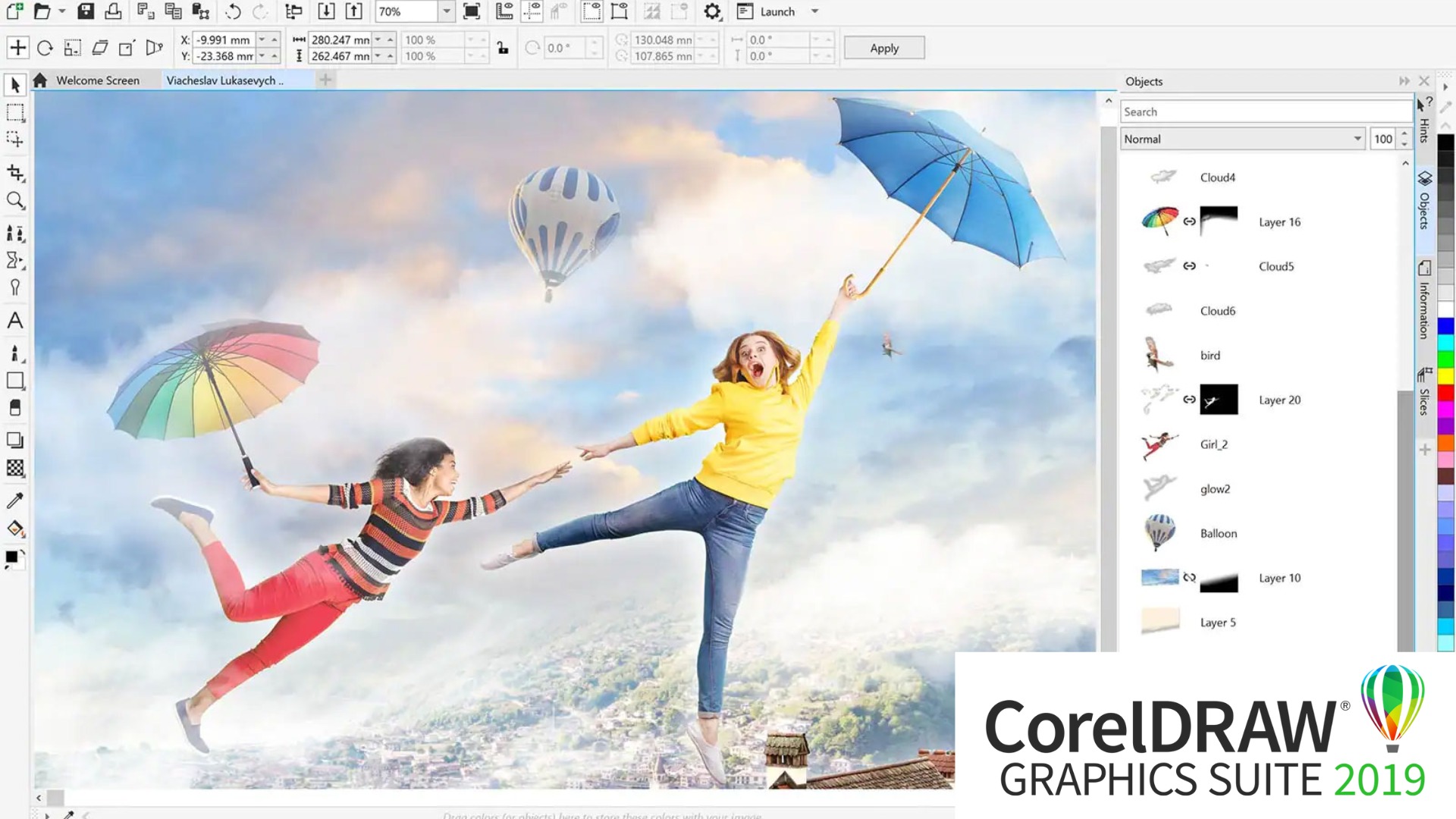
Task: Select the Rectangle Mask tool
Action: [x=15, y=112]
